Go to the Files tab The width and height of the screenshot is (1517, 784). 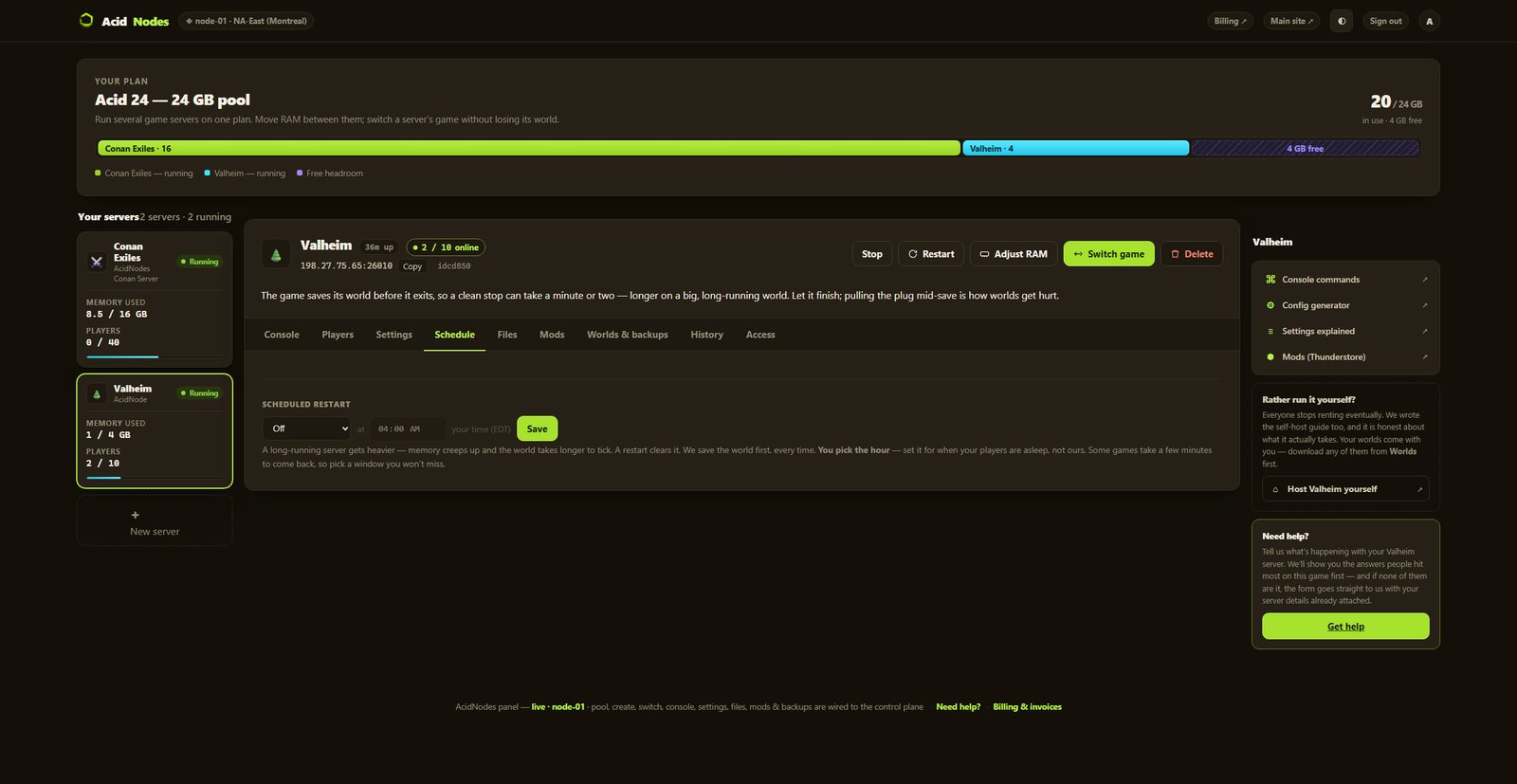click(507, 335)
